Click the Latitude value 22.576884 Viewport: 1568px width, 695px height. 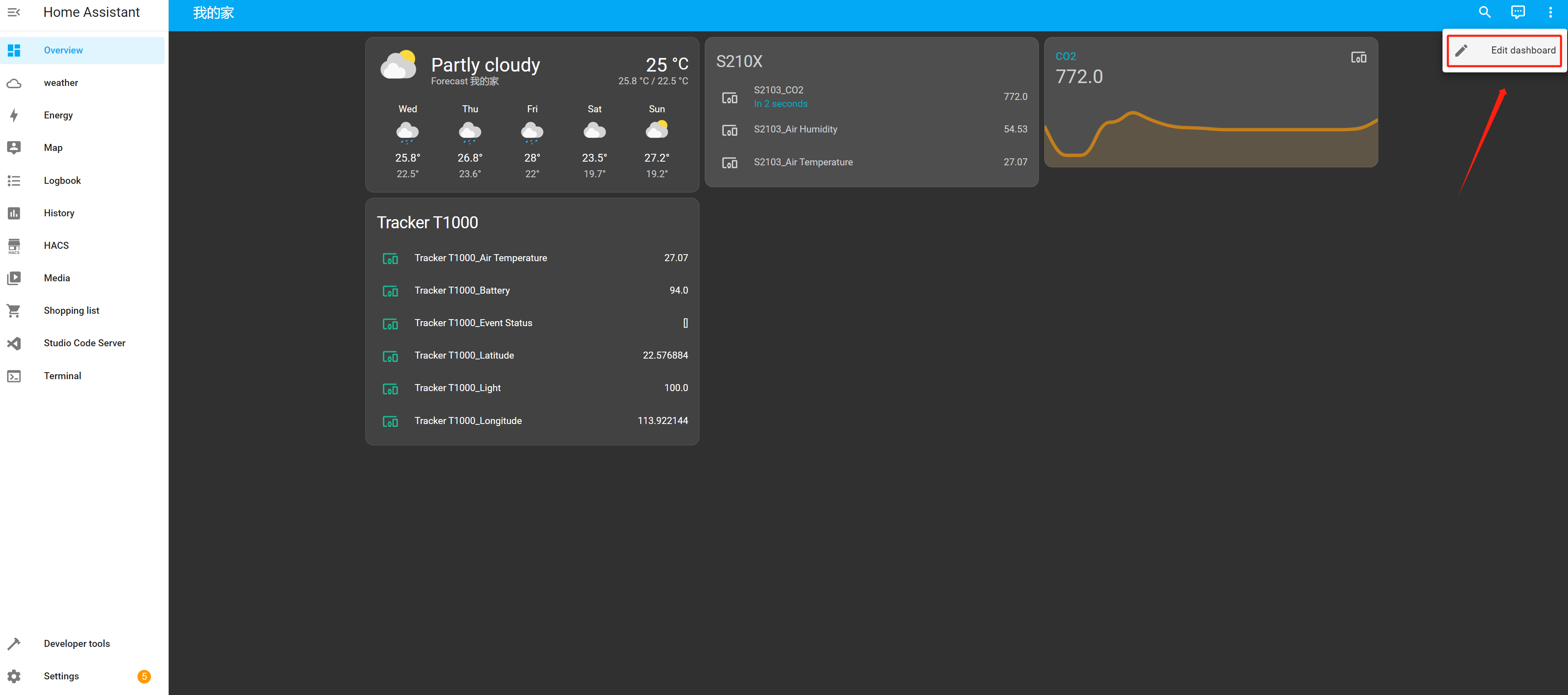pos(665,355)
